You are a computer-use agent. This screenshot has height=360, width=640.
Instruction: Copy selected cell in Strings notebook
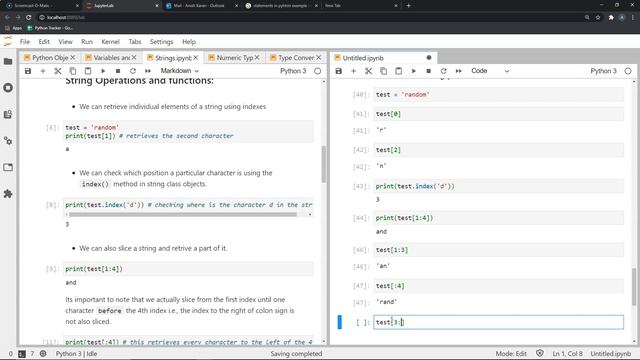pos(73,71)
